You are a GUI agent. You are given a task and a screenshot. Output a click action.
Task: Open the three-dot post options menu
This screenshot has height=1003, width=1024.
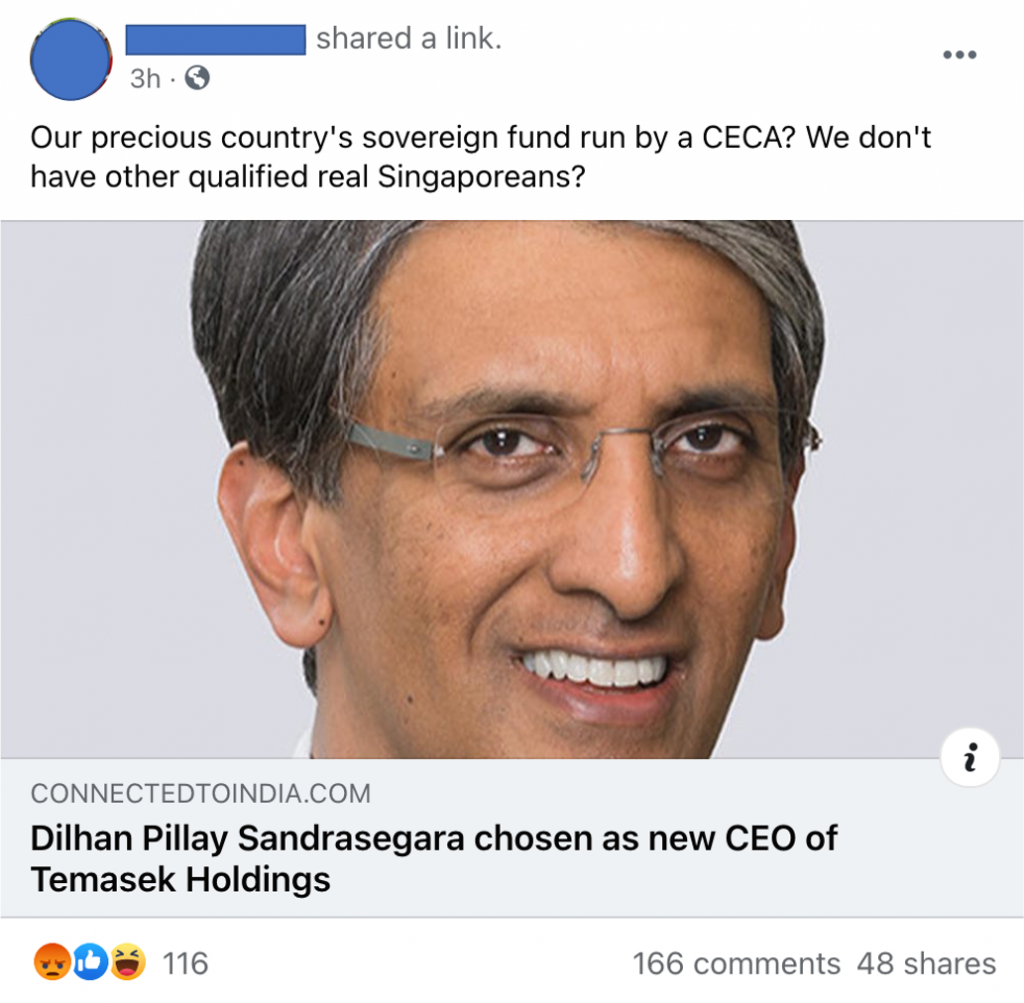click(959, 55)
